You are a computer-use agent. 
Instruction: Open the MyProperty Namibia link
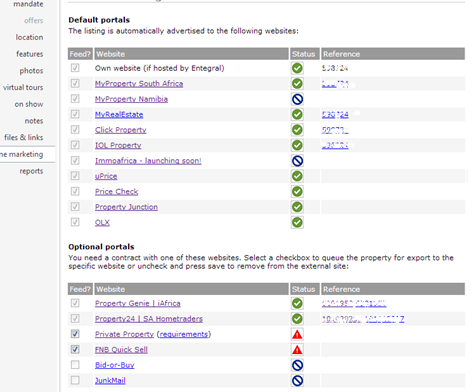tap(131, 99)
